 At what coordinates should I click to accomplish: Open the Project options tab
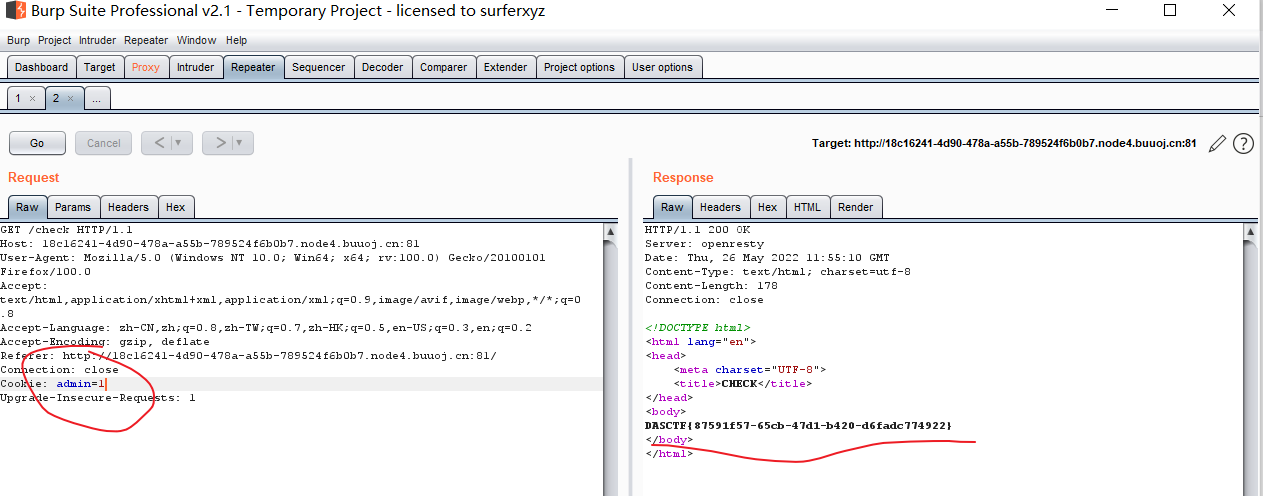580,67
